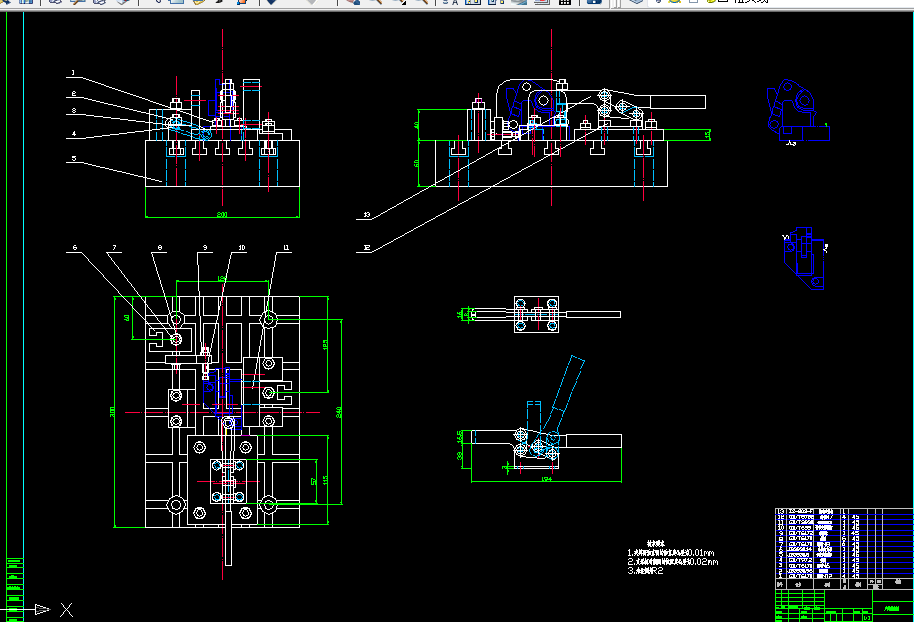Select leader label 4 on front view
The width and height of the screenshot is (914, 622).
point(74,133)
